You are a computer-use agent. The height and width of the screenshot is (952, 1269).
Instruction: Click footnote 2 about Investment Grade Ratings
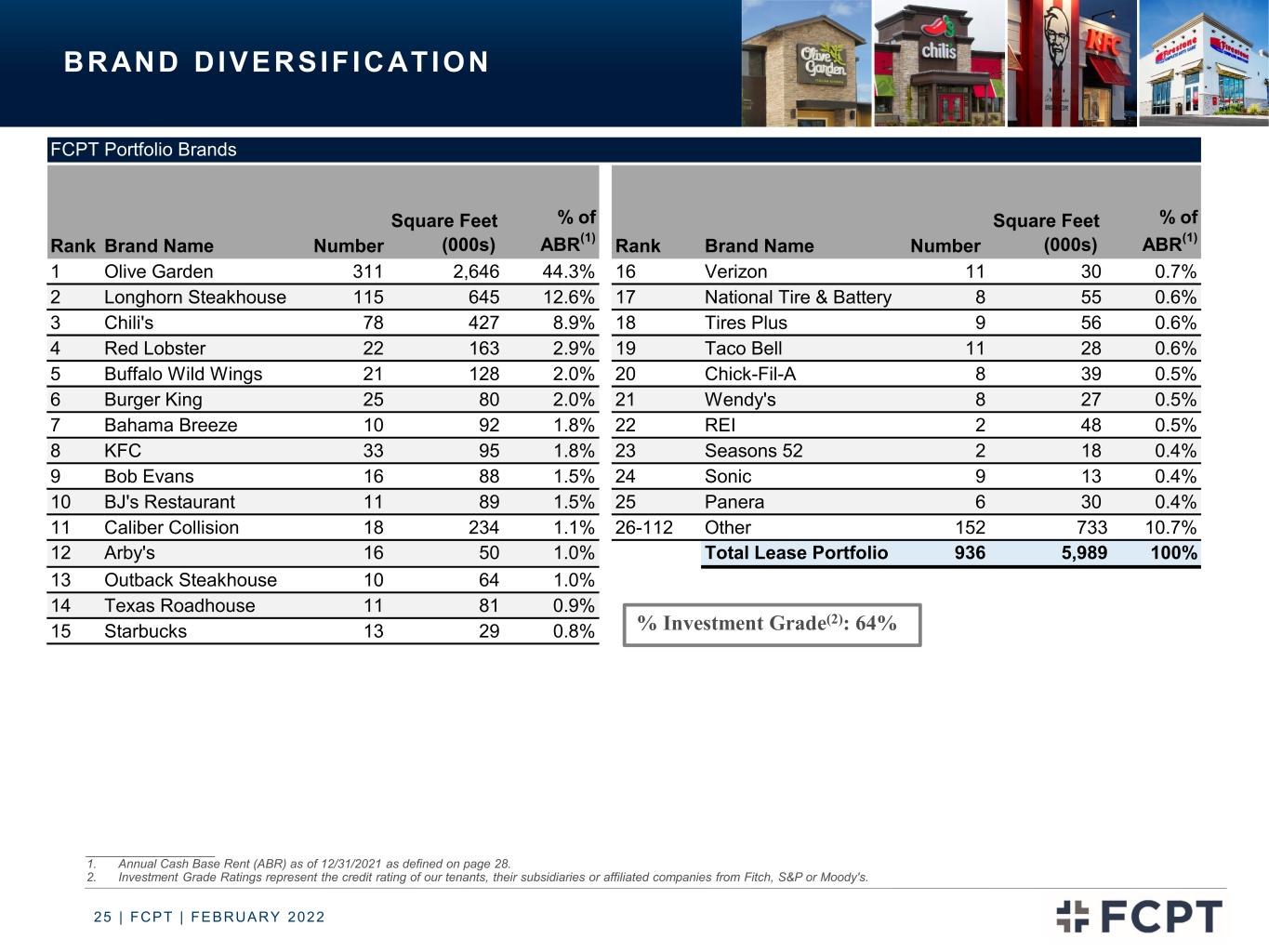tap(477, 877)
